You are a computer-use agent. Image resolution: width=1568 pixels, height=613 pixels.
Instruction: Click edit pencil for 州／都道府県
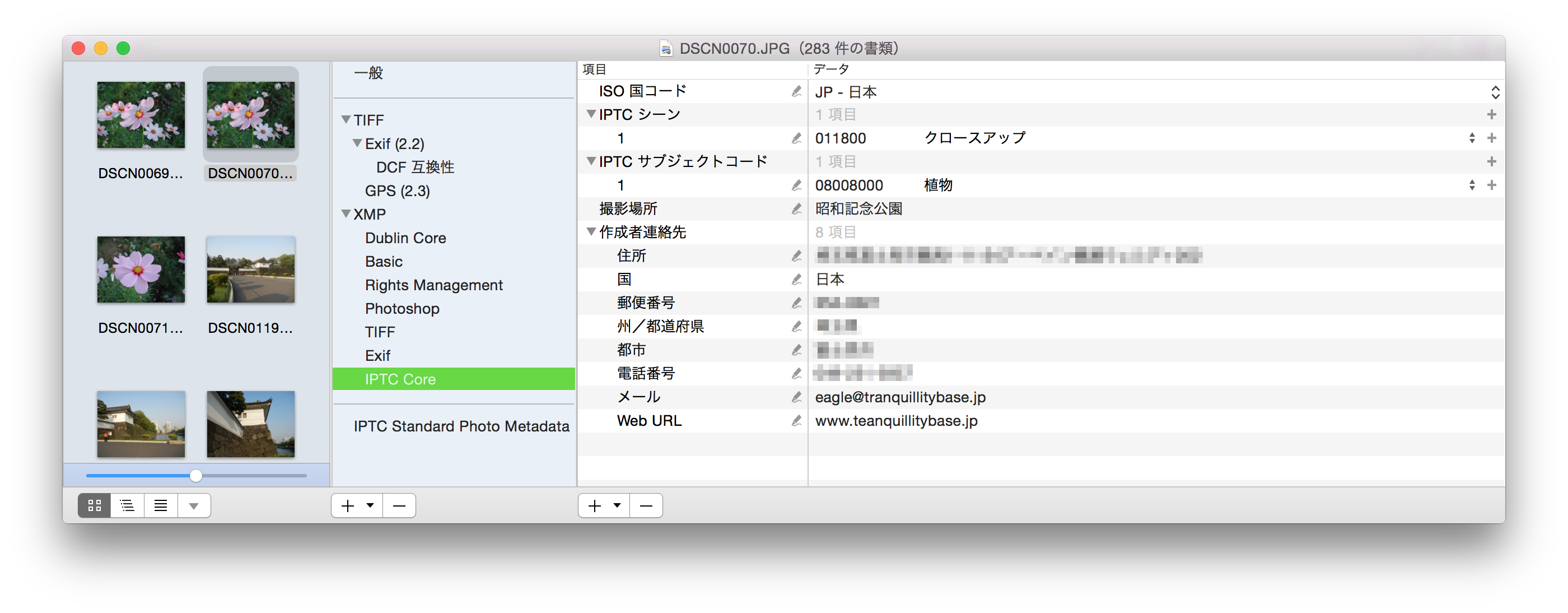pyautogui.click(x=796, y=327)
